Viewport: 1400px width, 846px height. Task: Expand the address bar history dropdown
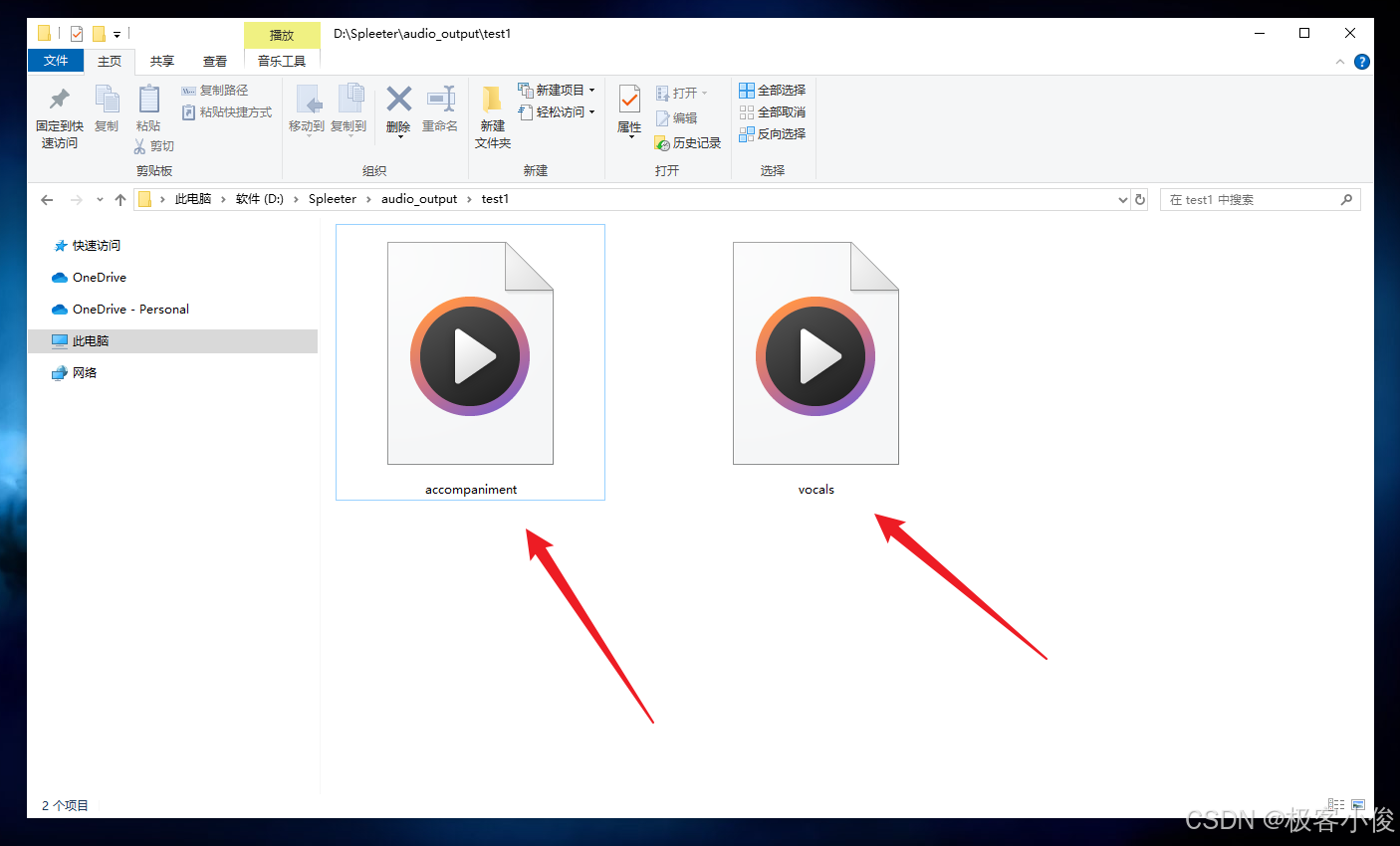[1123, 199]
